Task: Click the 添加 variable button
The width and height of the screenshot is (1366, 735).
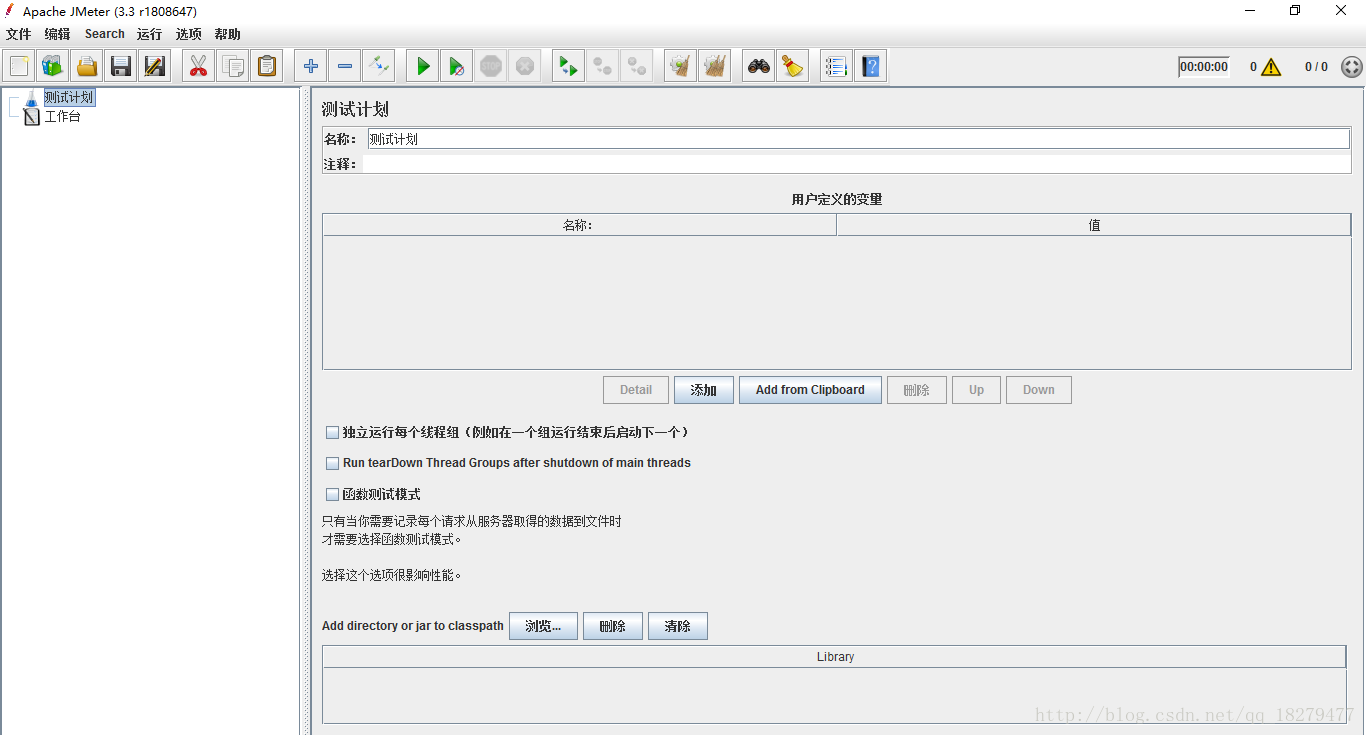Action: (704, 390)
